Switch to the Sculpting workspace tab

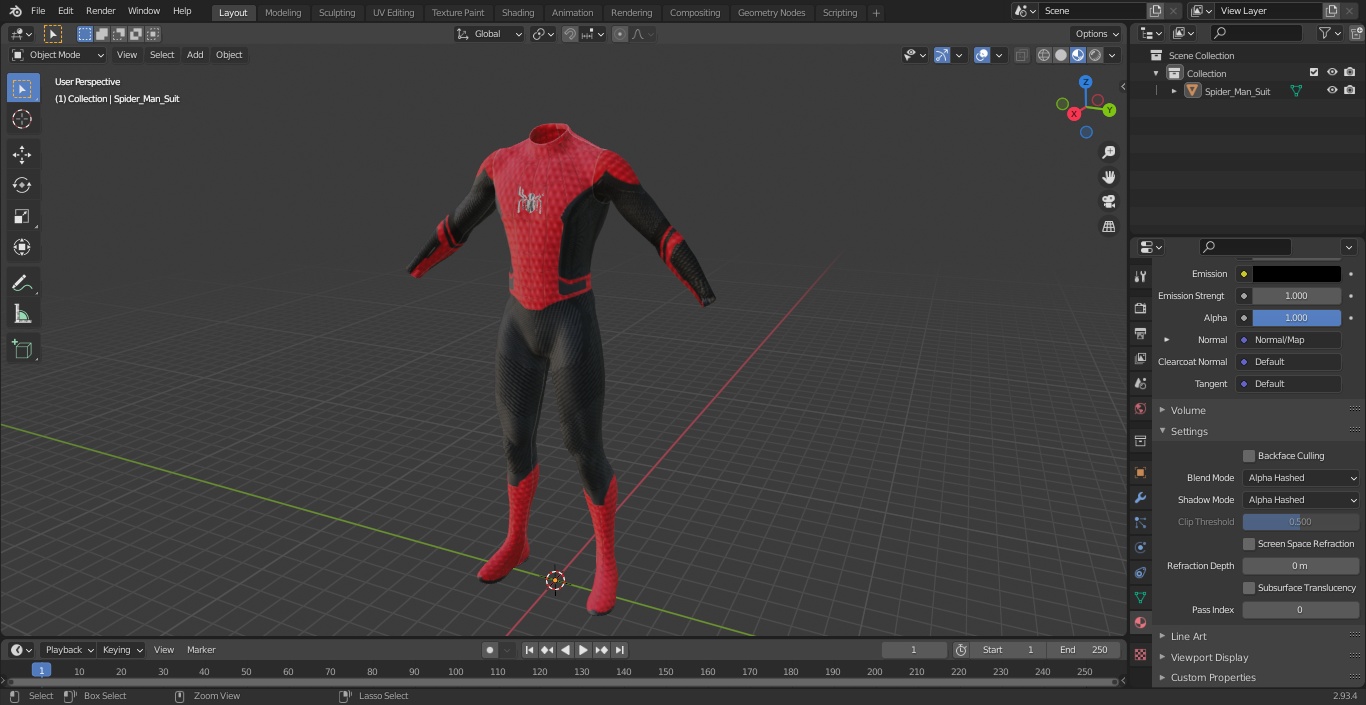[x=337, y=13]
